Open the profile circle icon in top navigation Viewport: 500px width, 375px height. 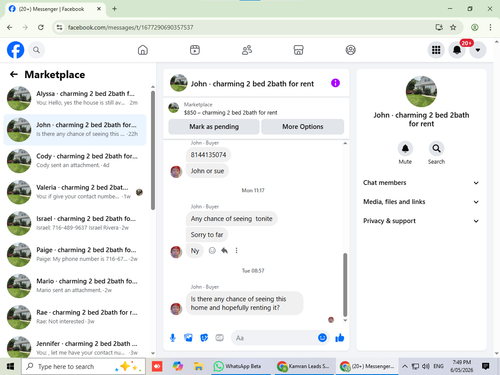click(x=350, y=50)
